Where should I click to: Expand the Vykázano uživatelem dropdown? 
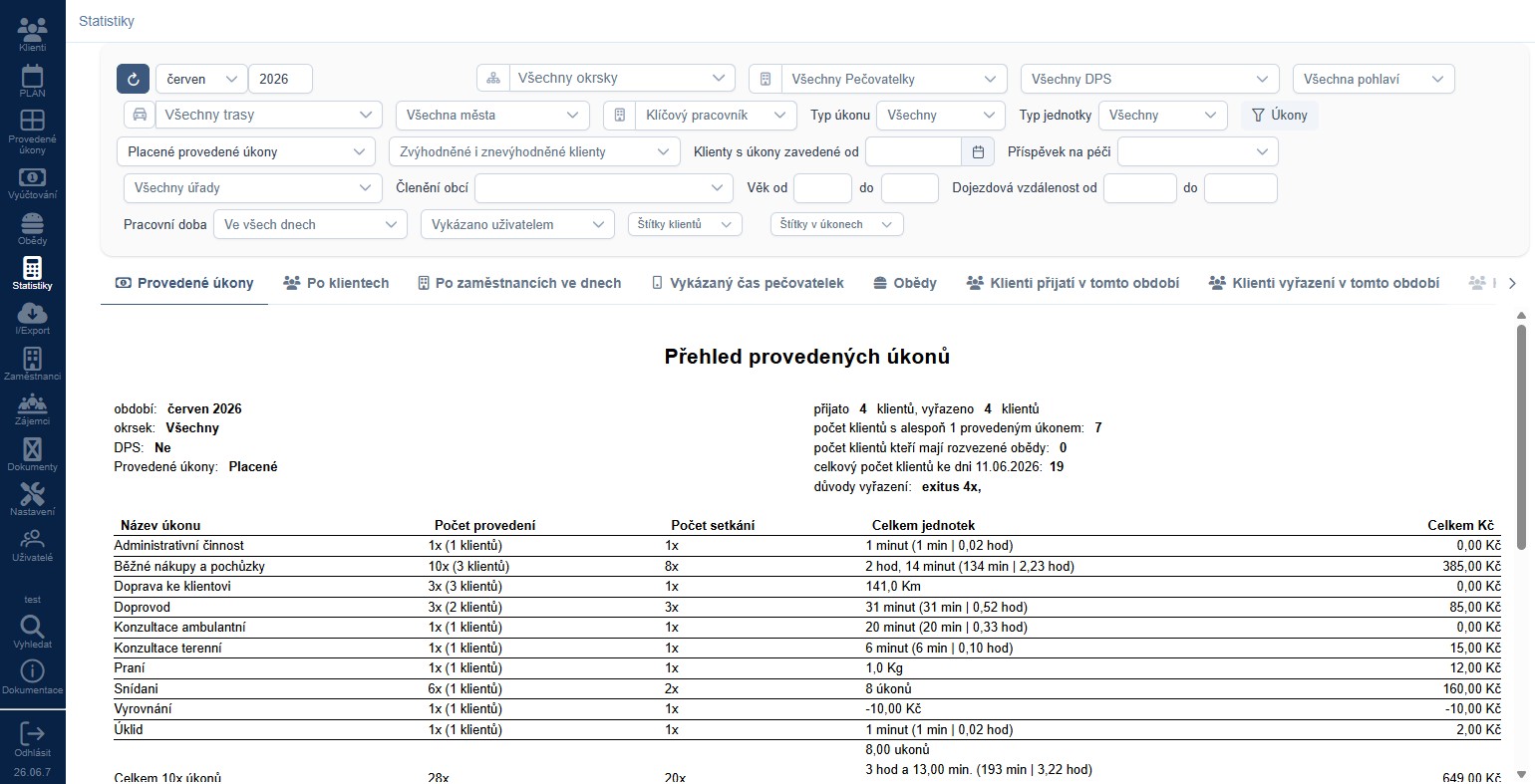(x=517, y=224)
